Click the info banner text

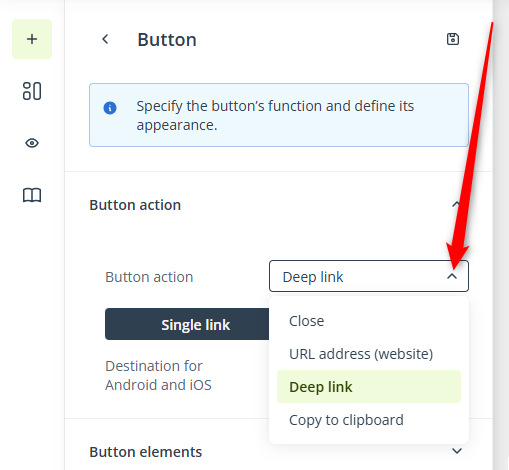[x=275, y=115]
